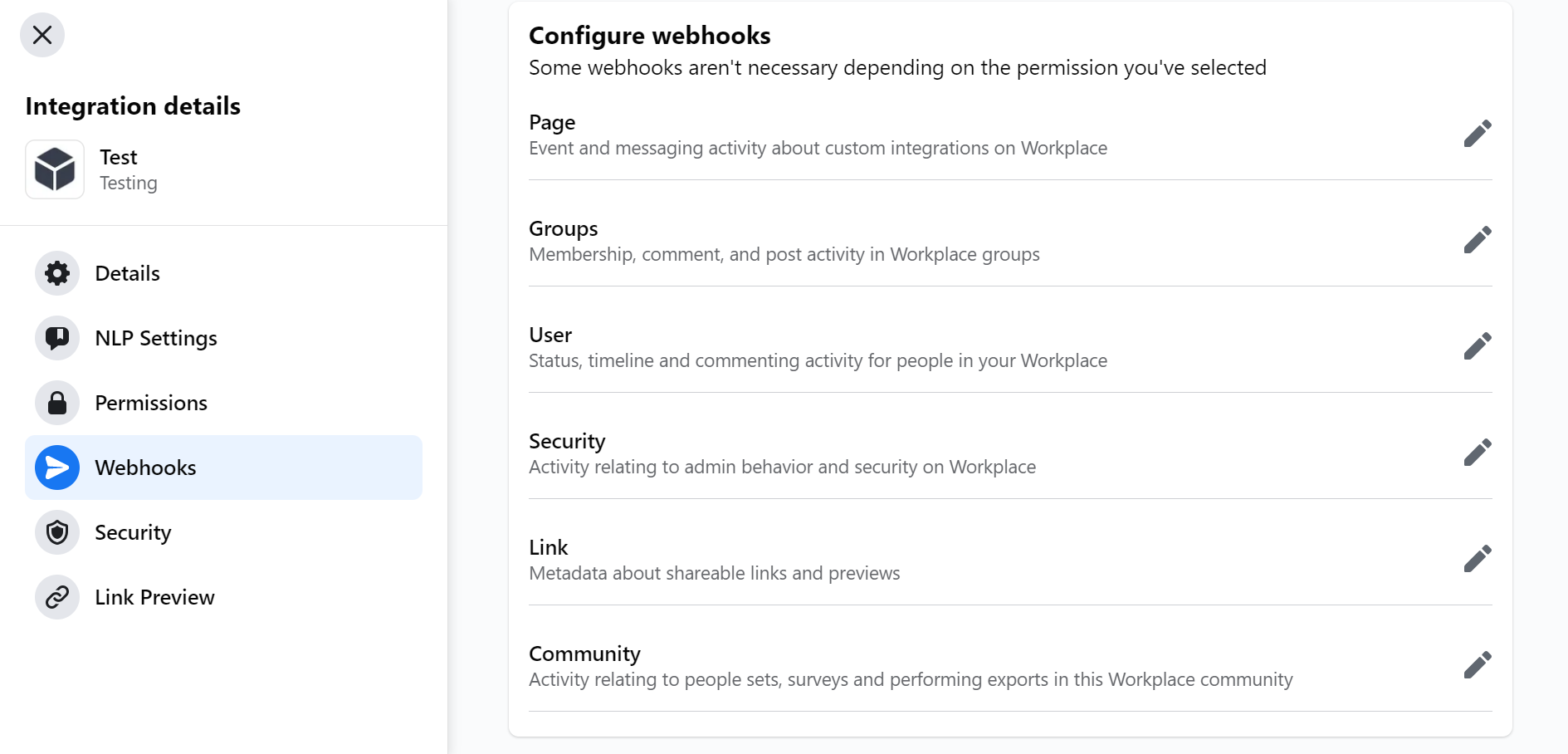Screen dimensions: 1568x754
Task: Click the "Integration details" heading
Action: pyautogui.click(x=133, y=106)
